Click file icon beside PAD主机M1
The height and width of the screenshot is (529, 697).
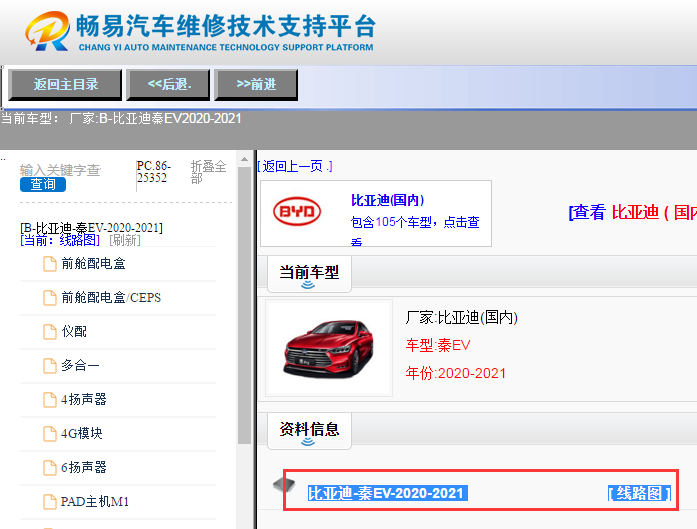(50, 502)
